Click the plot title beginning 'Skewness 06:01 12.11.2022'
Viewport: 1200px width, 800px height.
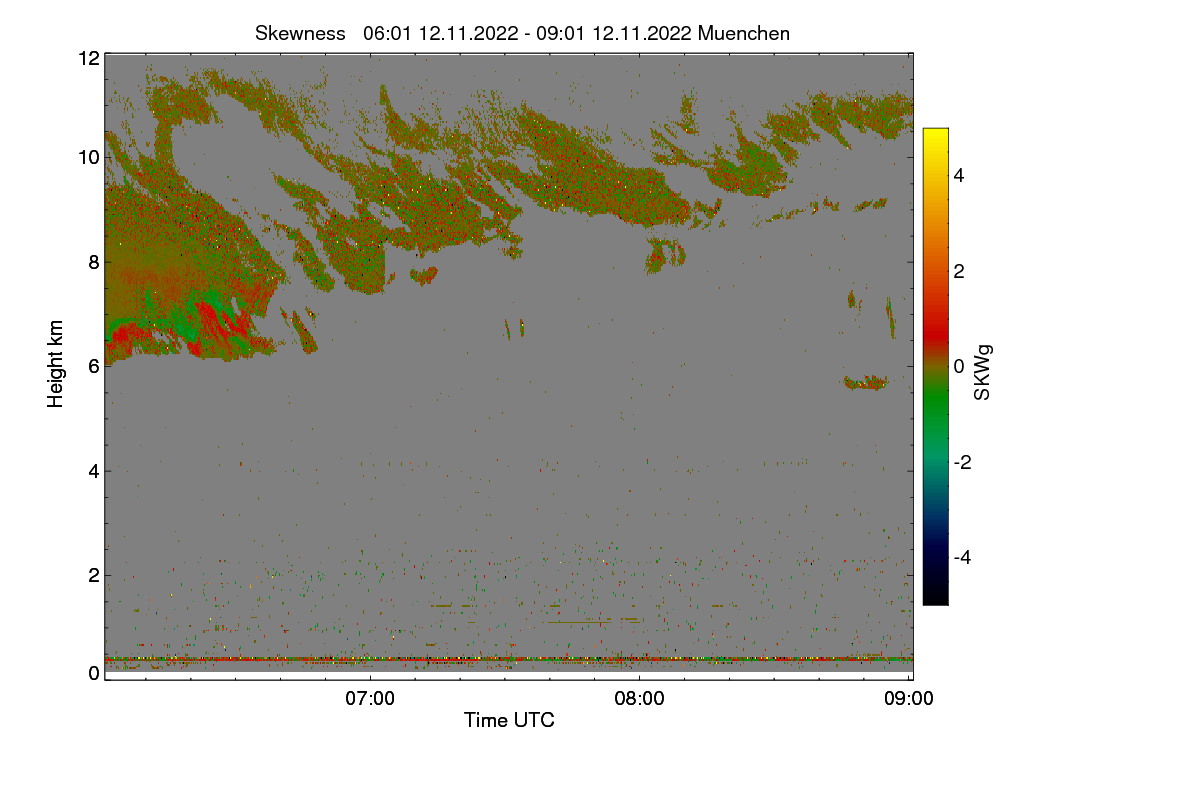click(522, 33)
